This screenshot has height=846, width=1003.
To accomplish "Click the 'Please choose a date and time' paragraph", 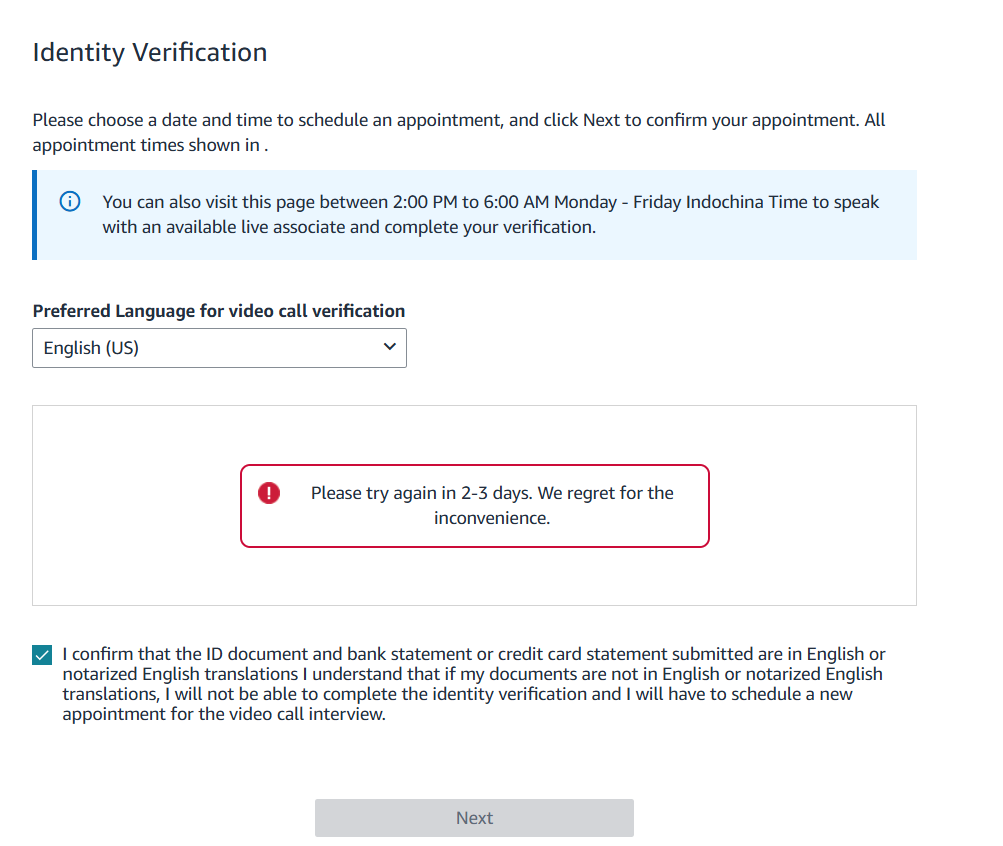I will 459,132.
